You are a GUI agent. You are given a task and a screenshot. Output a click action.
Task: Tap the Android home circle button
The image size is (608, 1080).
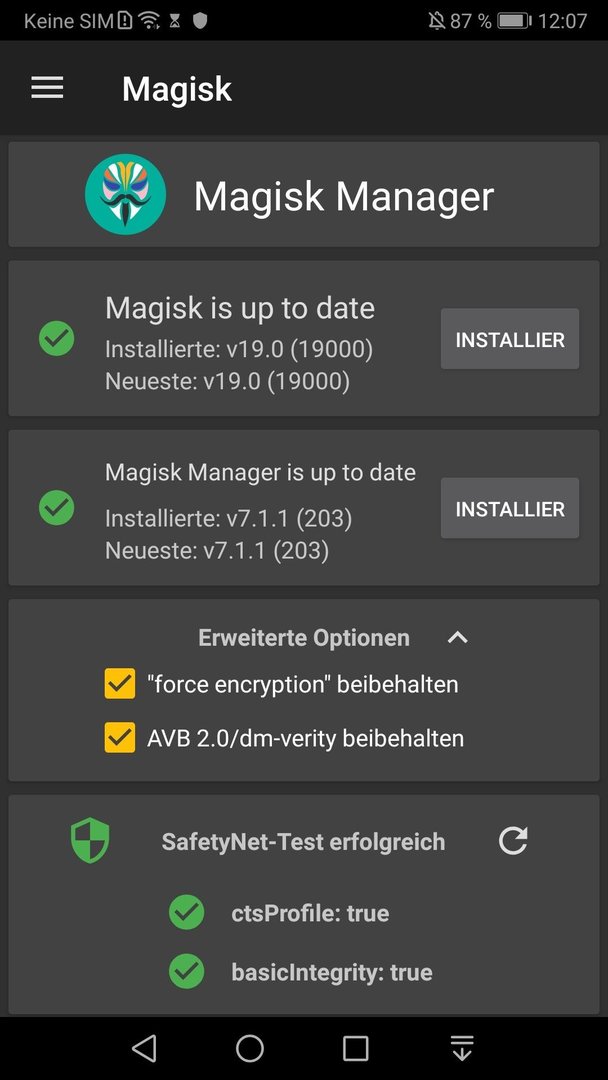[x=250, y=1048]
